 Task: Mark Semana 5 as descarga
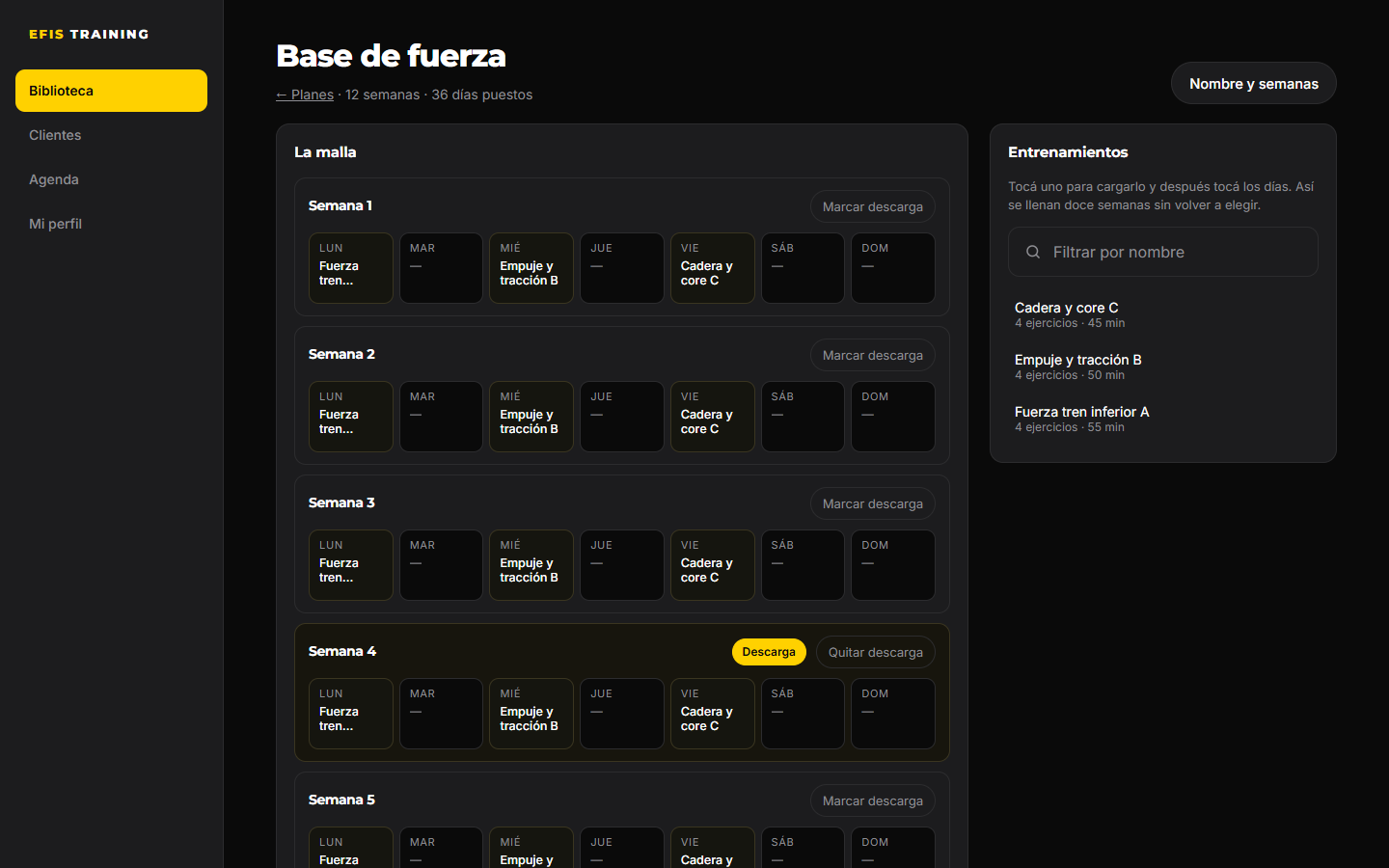pyautogui.click(x=872, y=800)
